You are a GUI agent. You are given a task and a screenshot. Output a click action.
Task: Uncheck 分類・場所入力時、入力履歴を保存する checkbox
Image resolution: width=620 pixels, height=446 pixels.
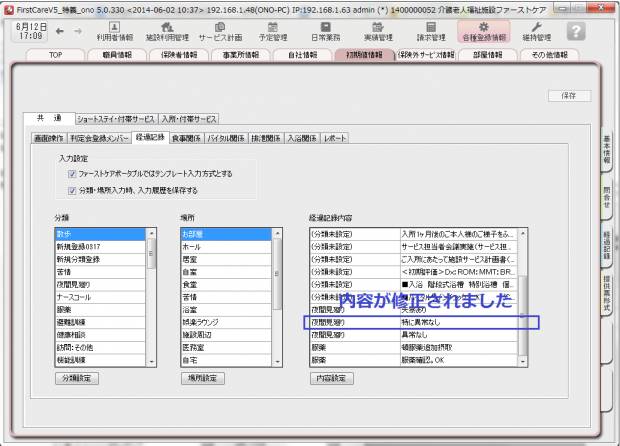coord(72,189)
